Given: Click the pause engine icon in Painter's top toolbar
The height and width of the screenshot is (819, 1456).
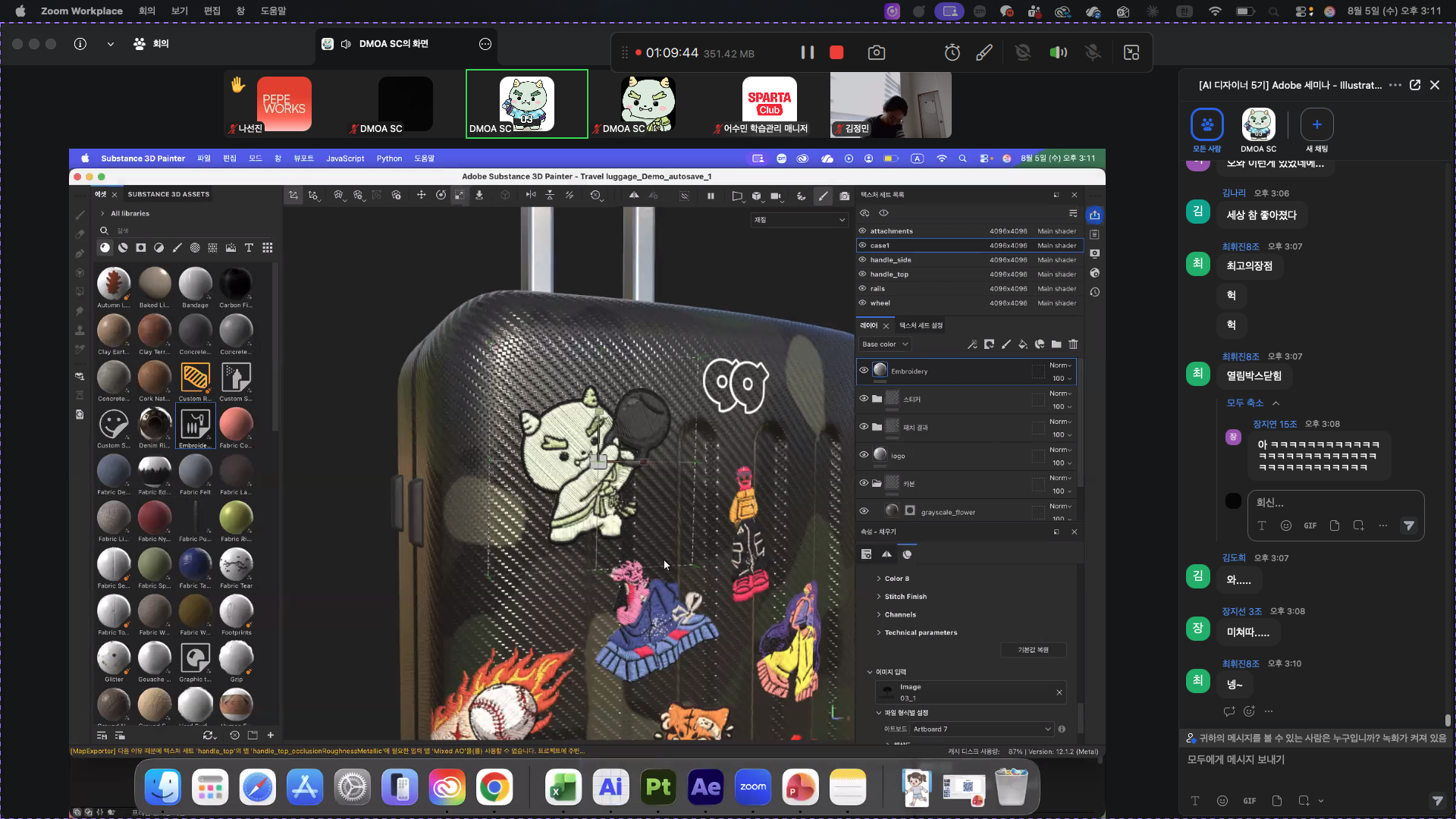Looking at the screenshot, I should 711,196.
